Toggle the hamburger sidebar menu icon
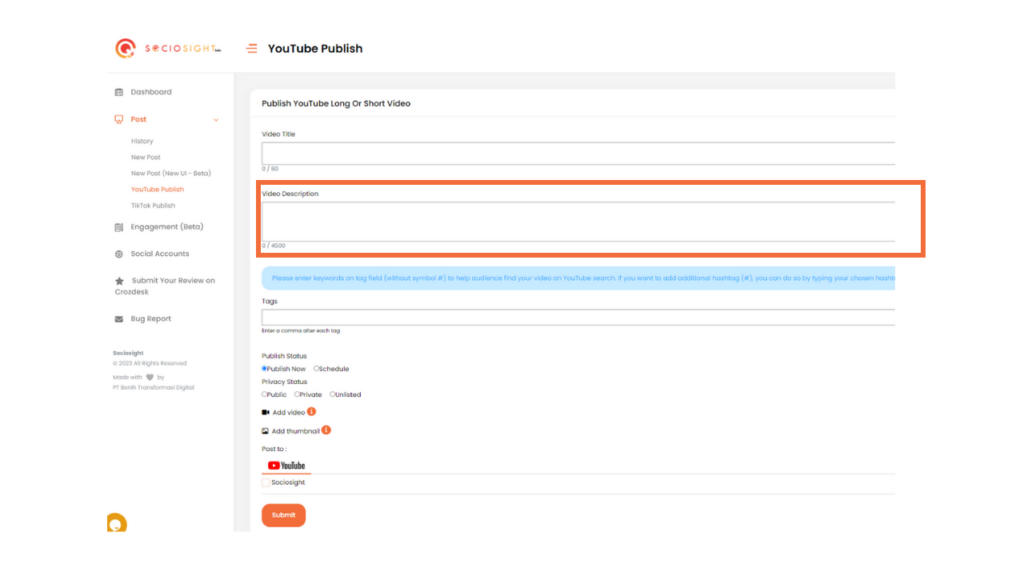The image size is (1024, 576). click(251, 48)
